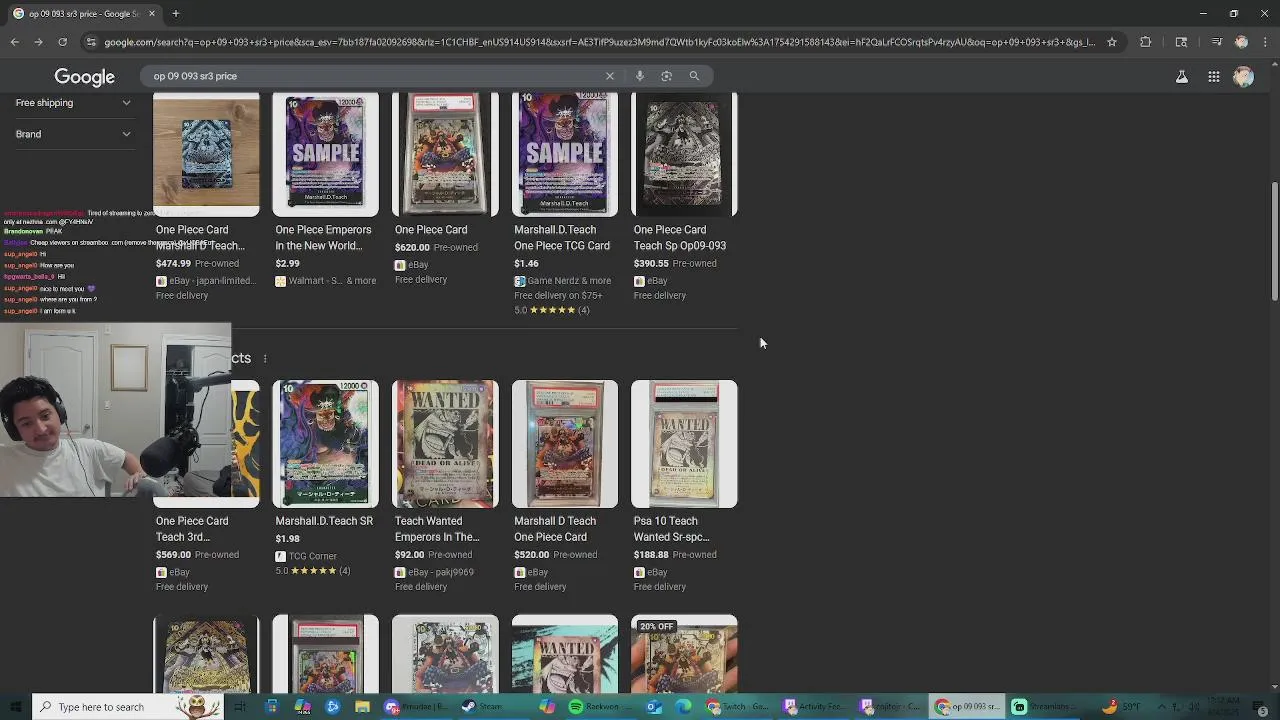Go forward in browser history
Image resolution: width=1280 pixels, height=720 pixels.
pyautogui.click(x=38, y=42)
